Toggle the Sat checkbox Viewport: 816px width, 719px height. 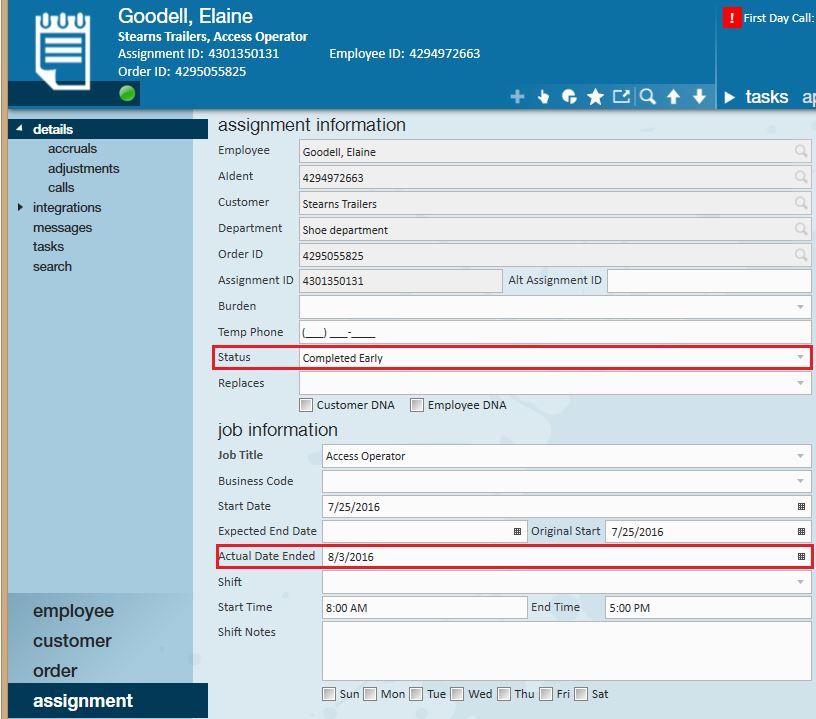(581, 694)
